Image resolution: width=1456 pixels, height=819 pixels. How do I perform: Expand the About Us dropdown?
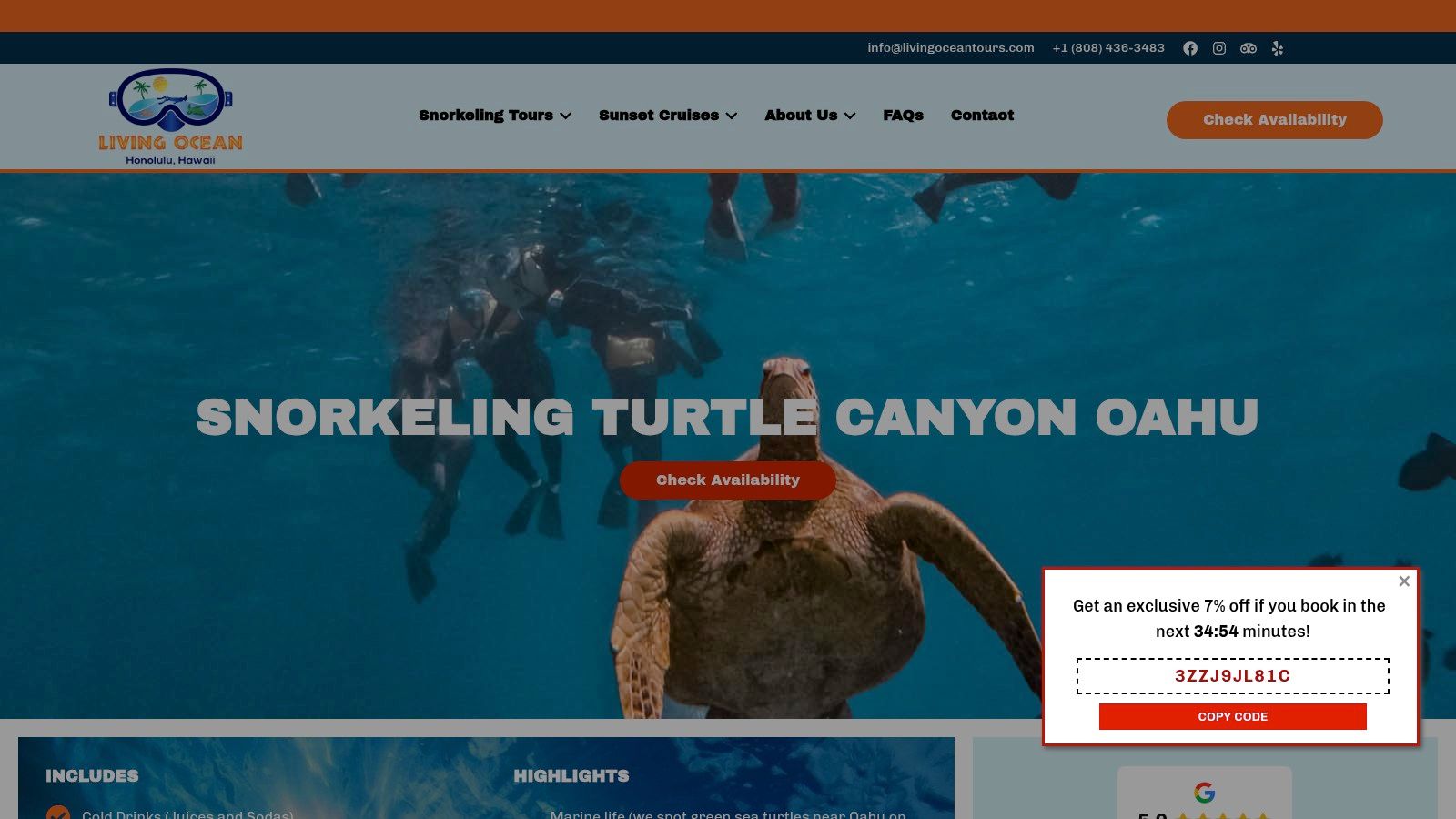(x=810, y=116)
